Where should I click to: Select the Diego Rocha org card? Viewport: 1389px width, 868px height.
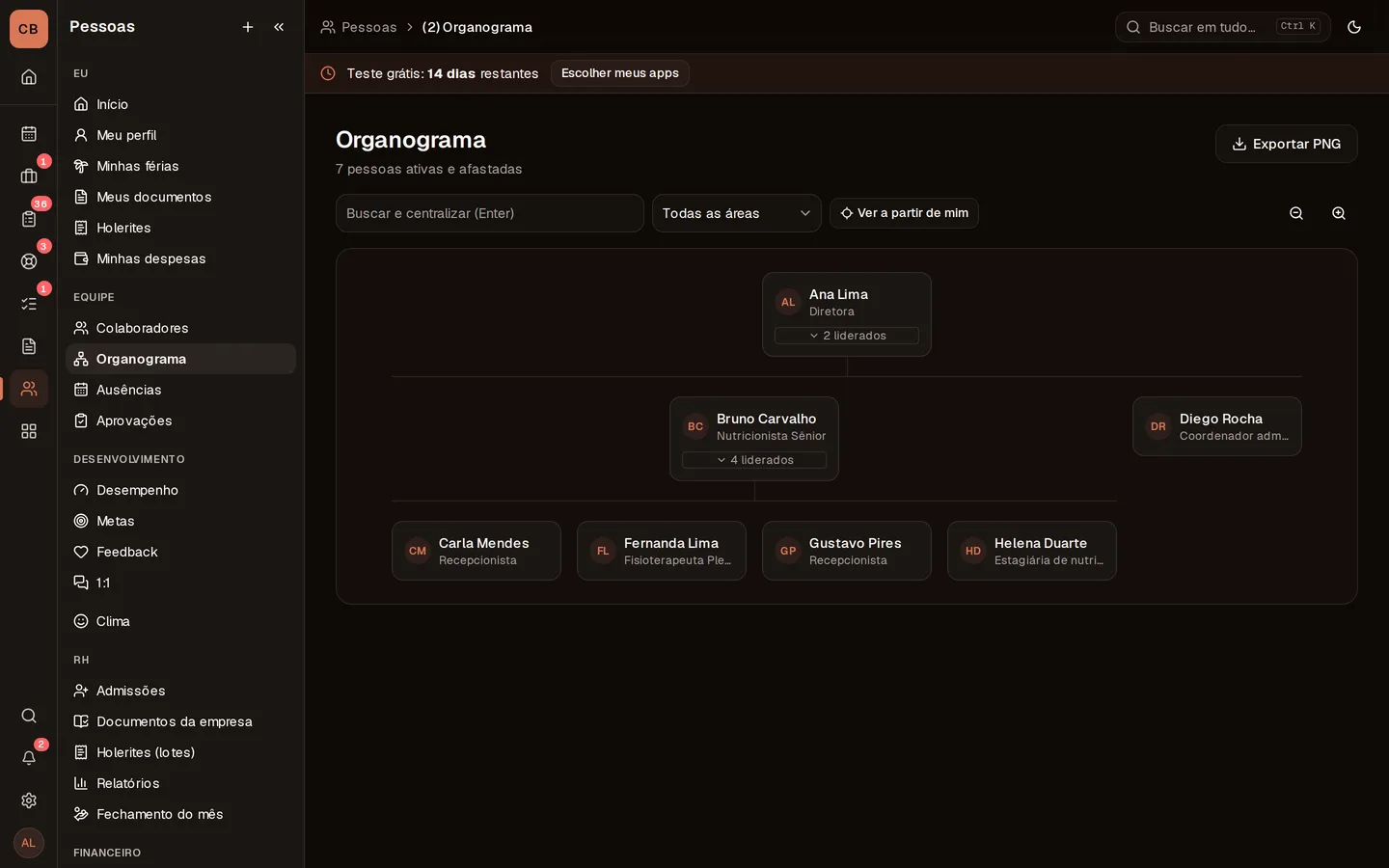click(1217, 426)
